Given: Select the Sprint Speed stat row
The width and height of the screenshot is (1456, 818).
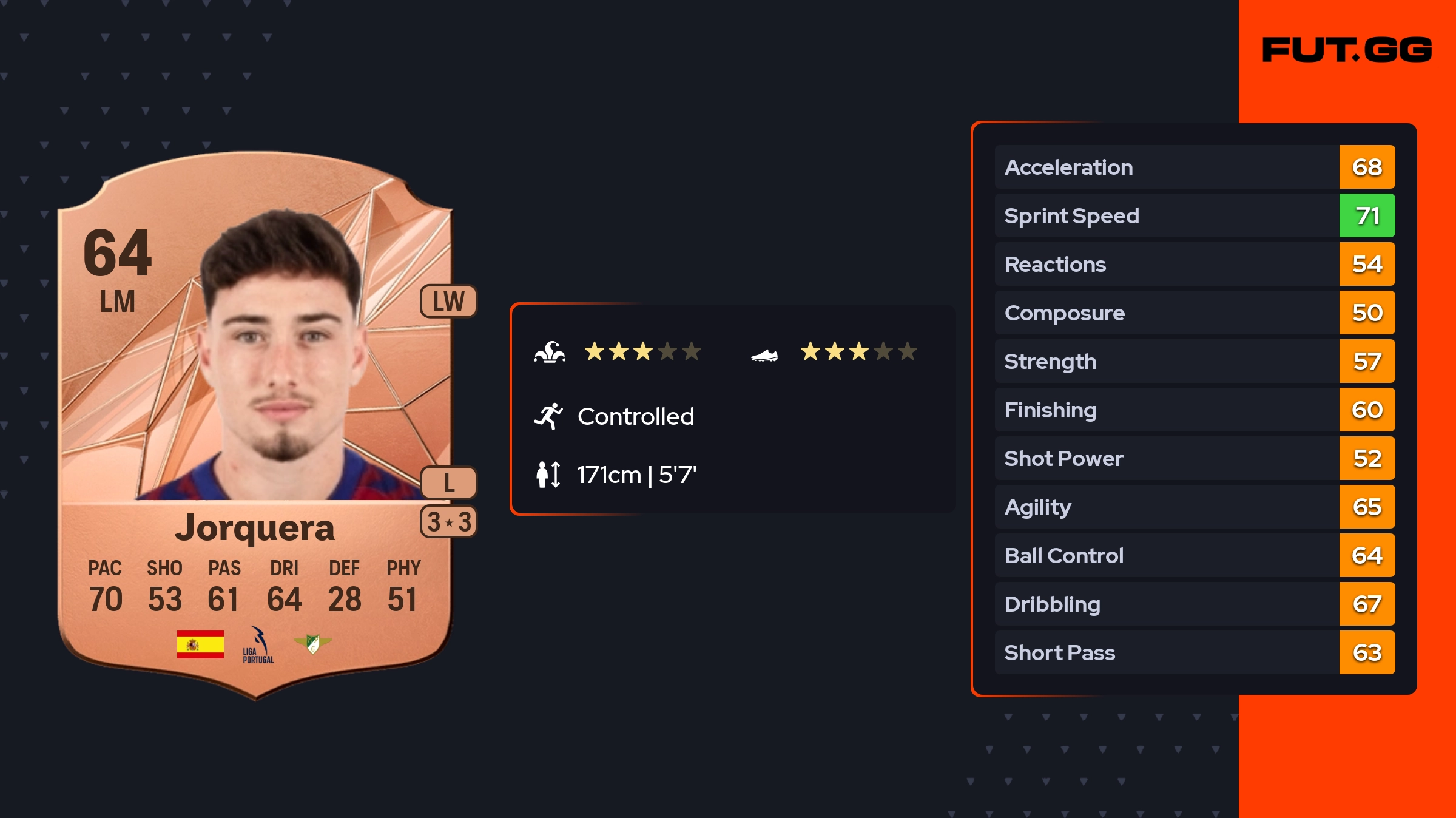Looking at the screenshot, I should click(x=1166, y=216).
